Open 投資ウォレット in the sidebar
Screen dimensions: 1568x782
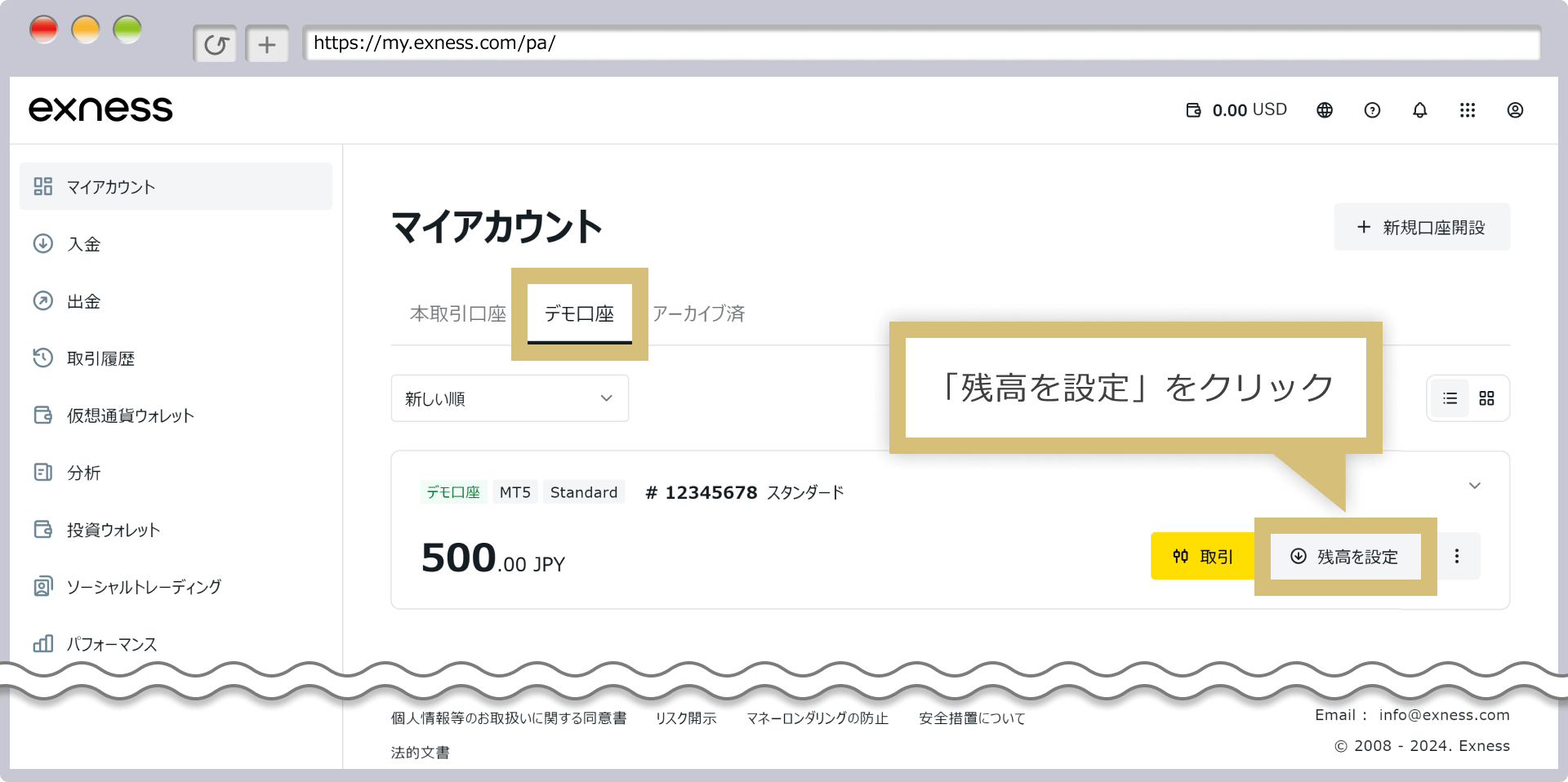tap(96, 530)
